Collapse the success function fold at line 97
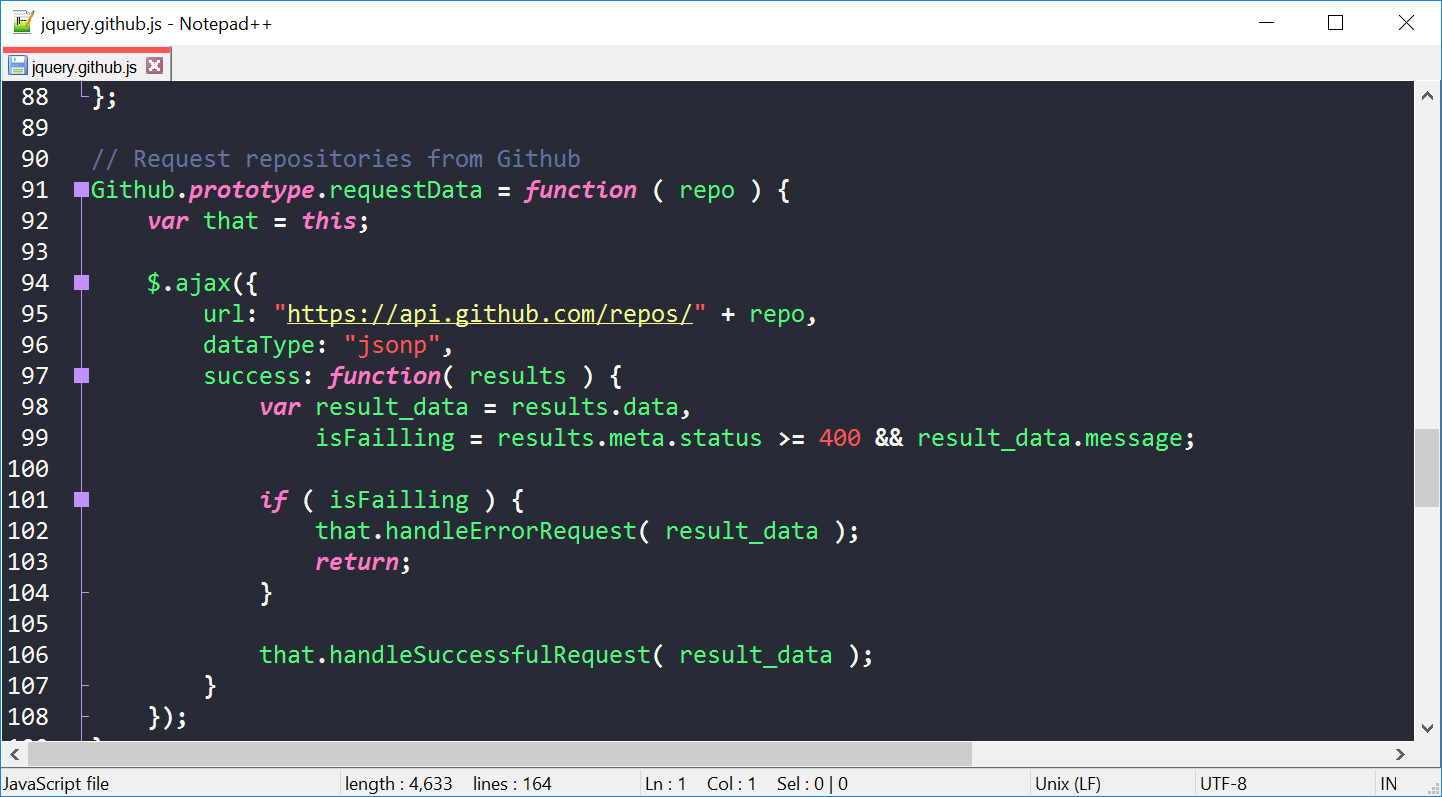 [x=79, y=375]
